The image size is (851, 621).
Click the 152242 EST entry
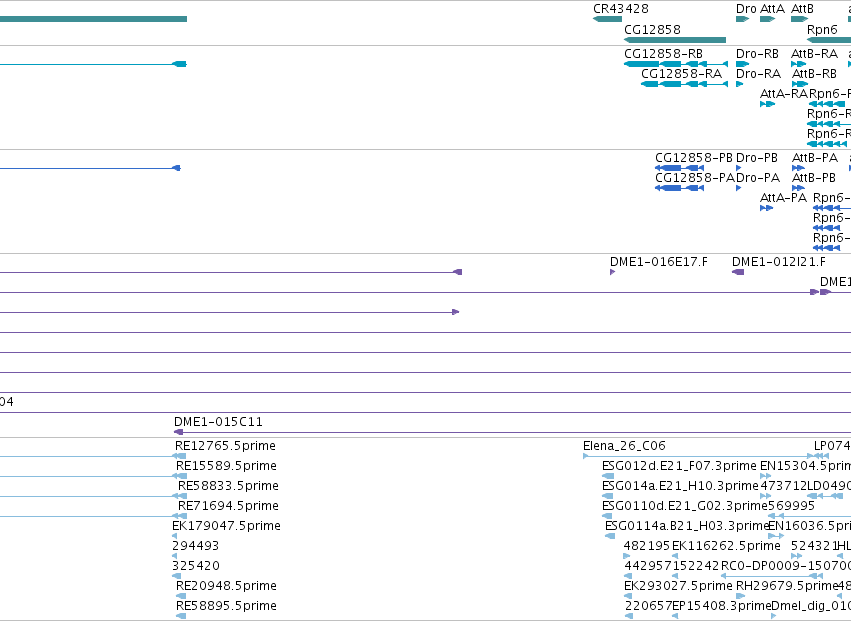pyautogui.click(x=675, y=576)
